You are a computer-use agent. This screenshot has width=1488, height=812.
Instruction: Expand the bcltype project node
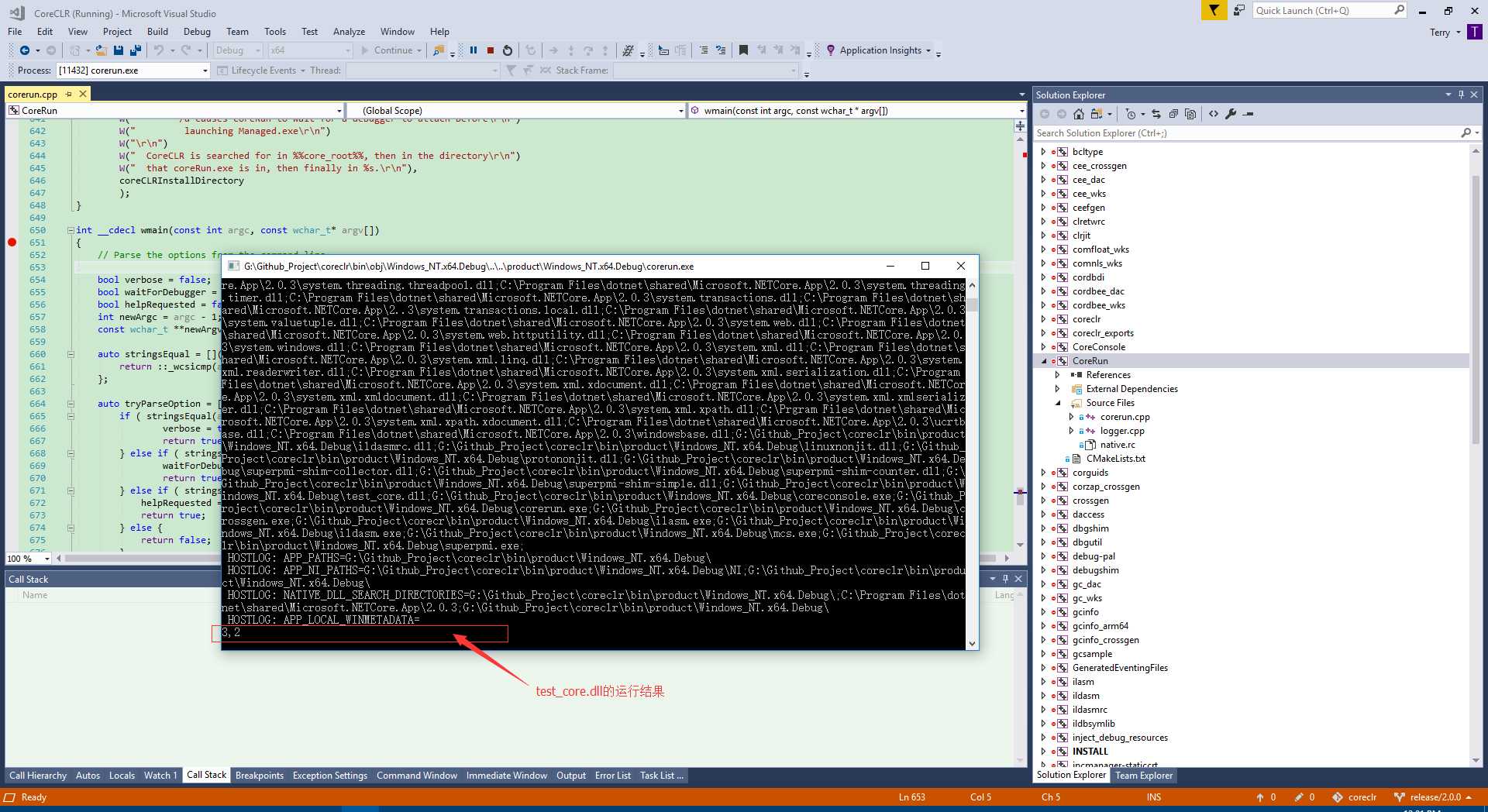tap(1043, 152)
